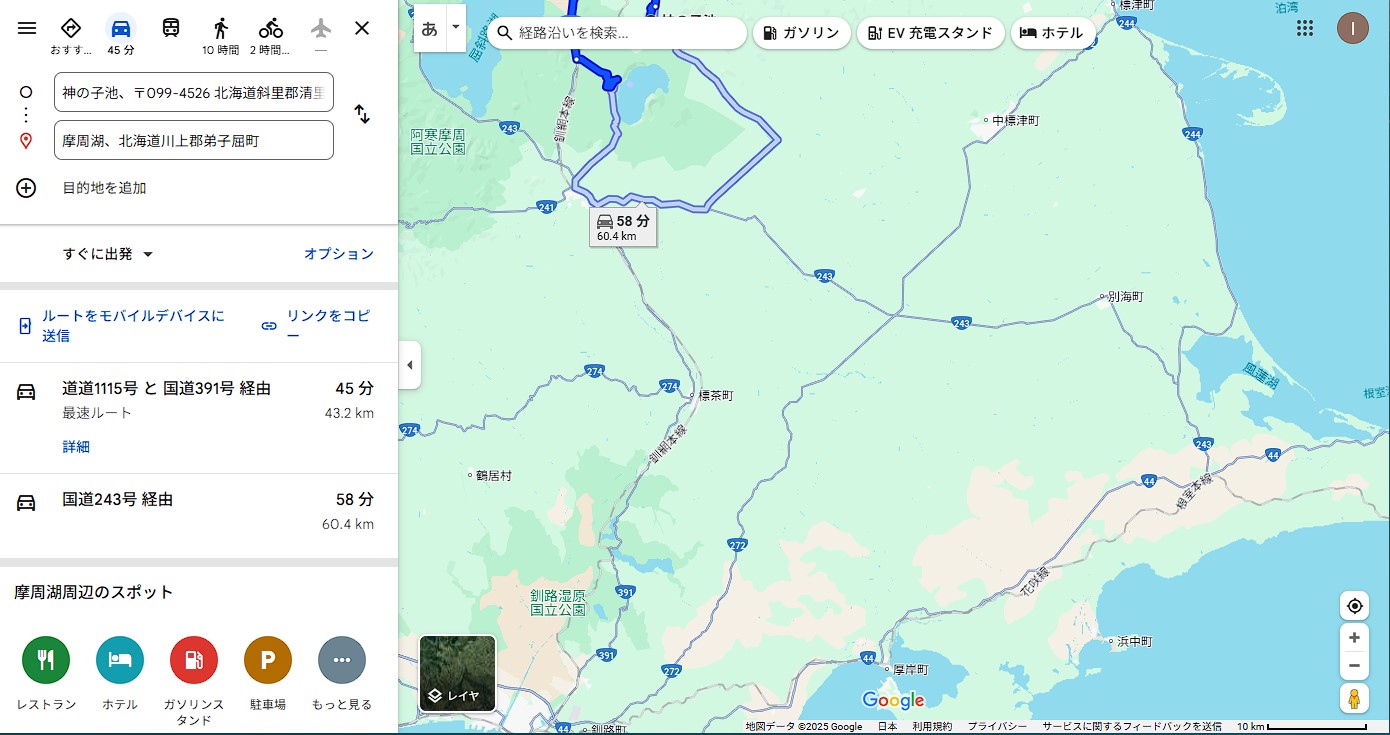Zoom out on the map
This screenshot has width=1390, height=735.
point(1354,665)
